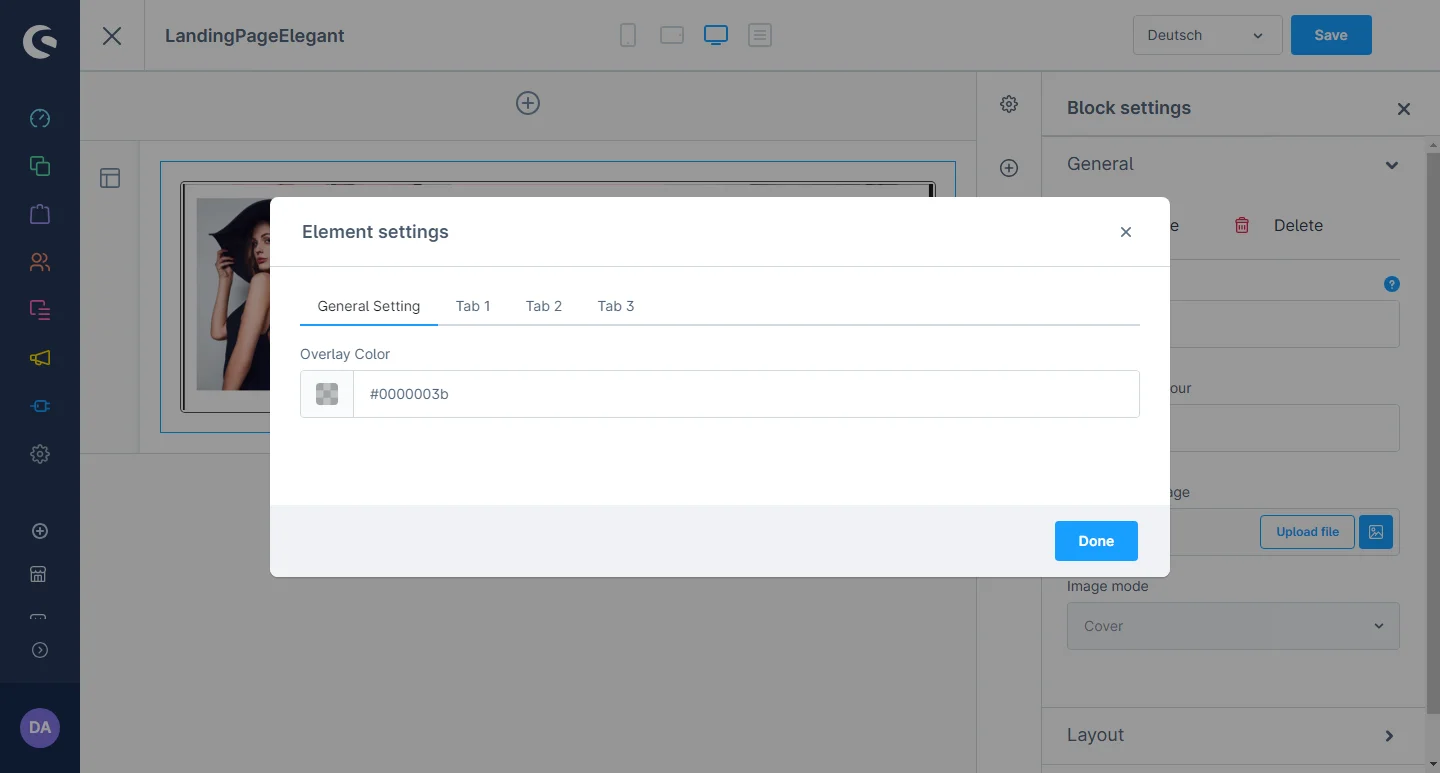Click the Save button
1440x773 pixels.
point(1330,35)
